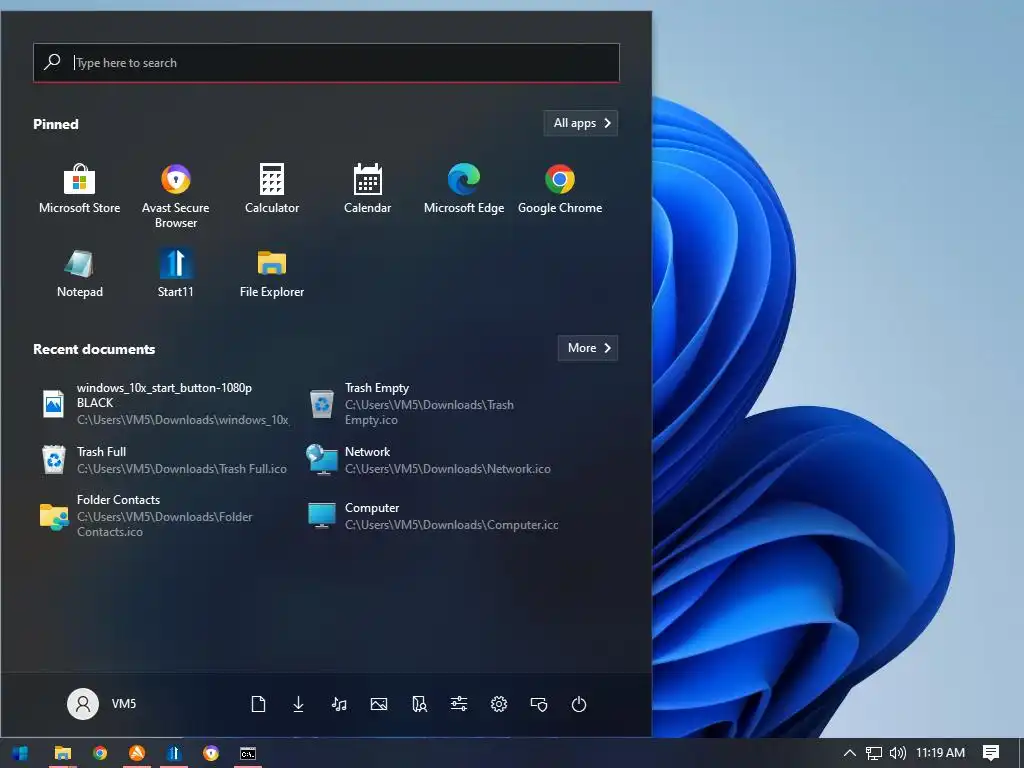Open the Calendar pinned app
This screenshot has width=1024, height=768.
click(x=368, y=189)
